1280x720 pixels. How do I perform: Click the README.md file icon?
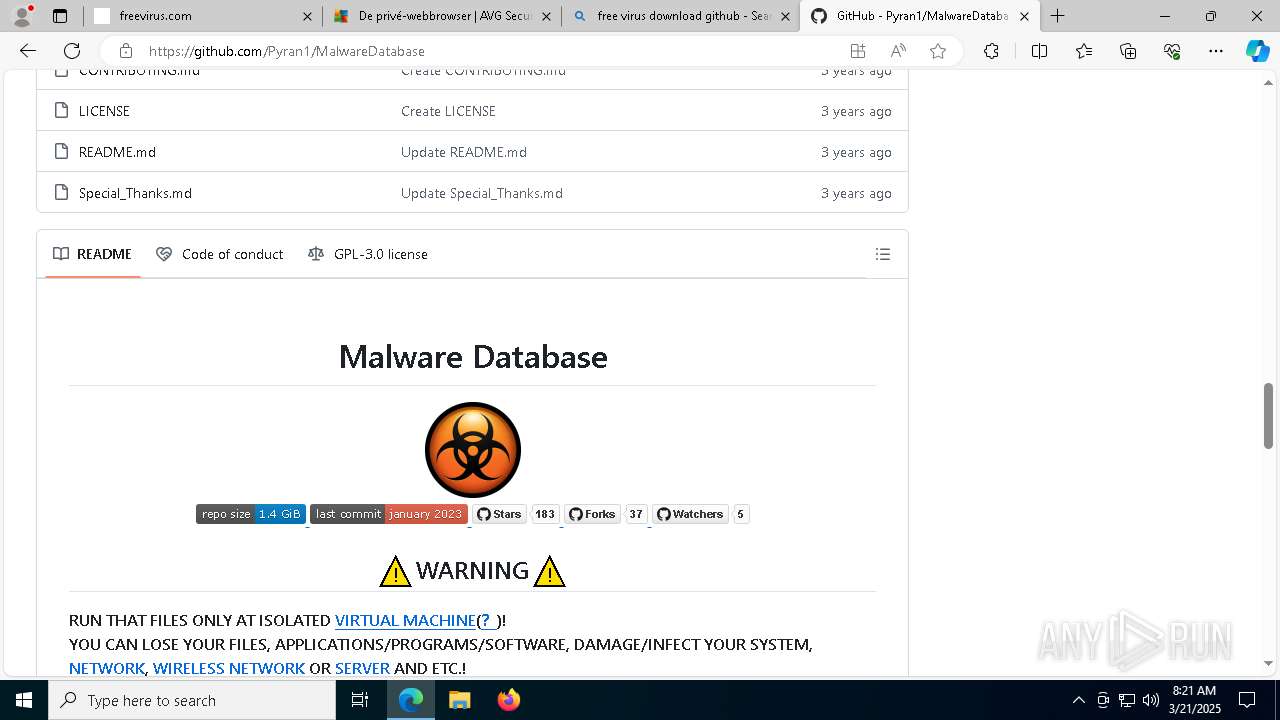click(61, 152)
